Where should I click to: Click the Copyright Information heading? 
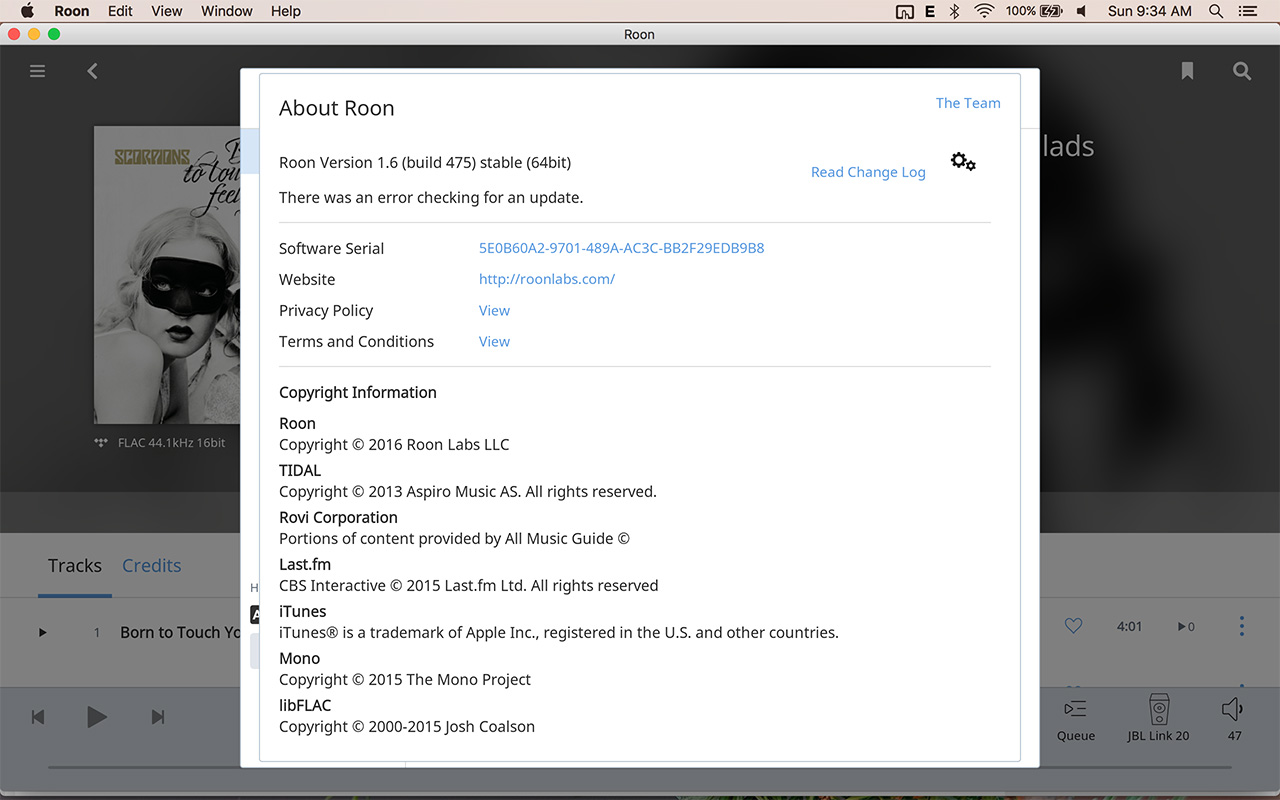tap(358, 392)
